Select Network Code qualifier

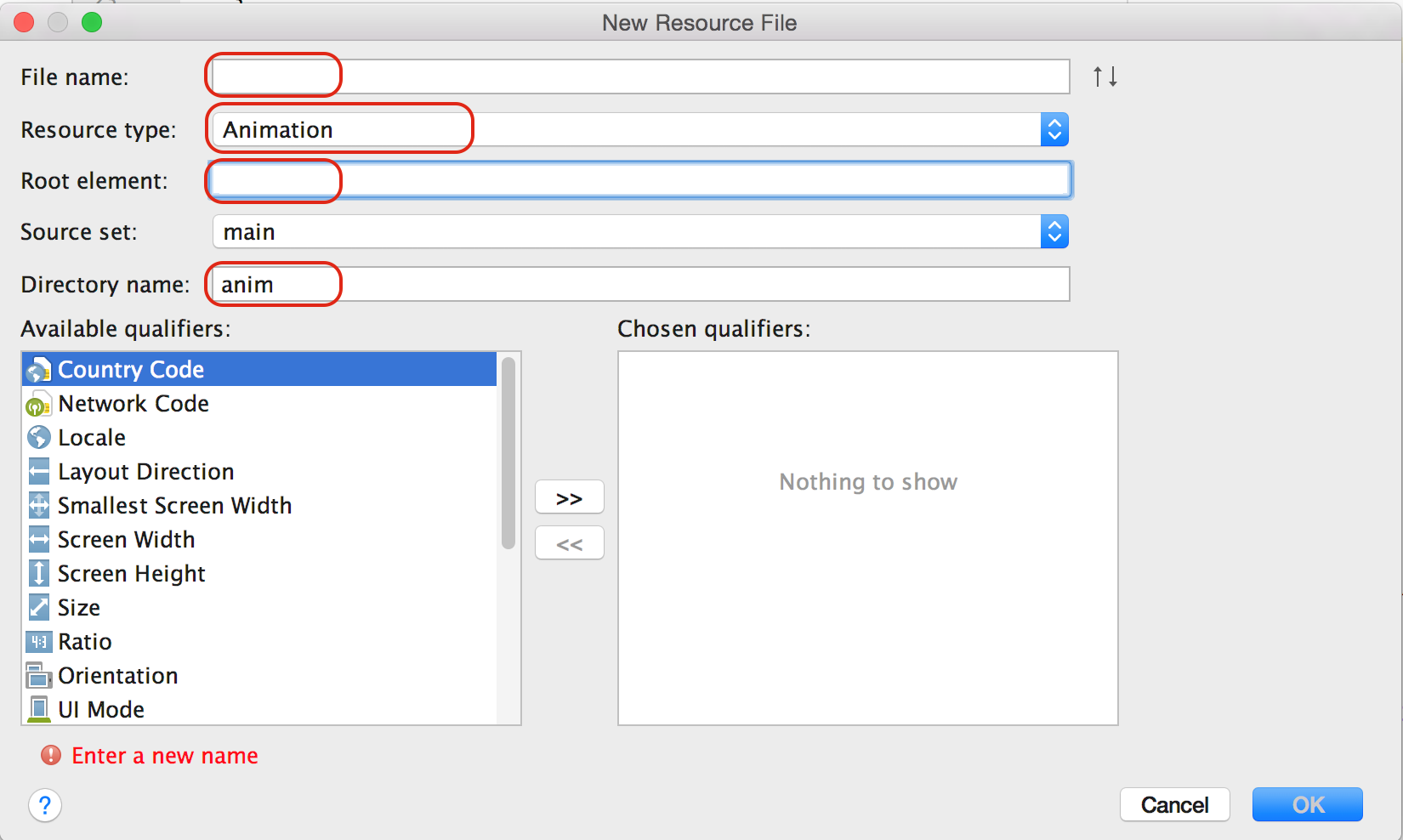click(259, 403)
